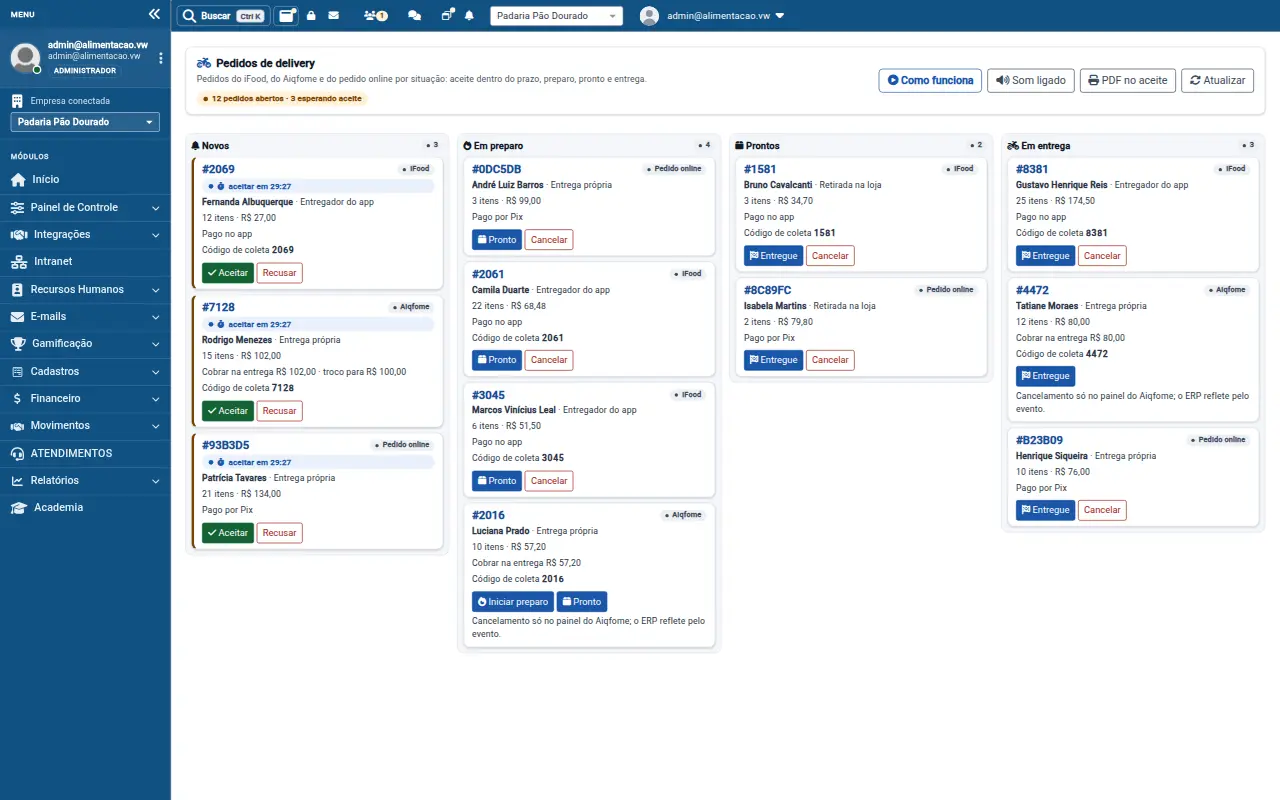
Task: Open Intranet in the sidebar
Action: [85, 262]
